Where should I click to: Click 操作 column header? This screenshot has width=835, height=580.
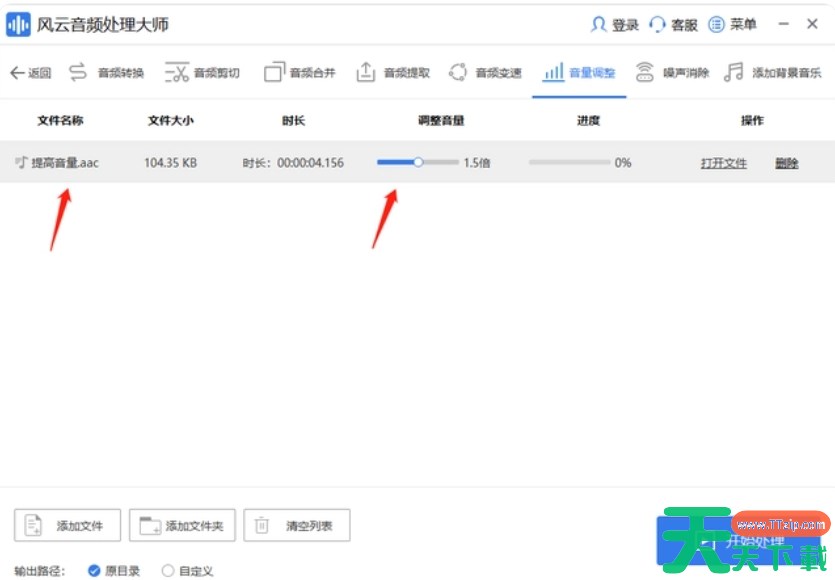(x=752, y=121)
